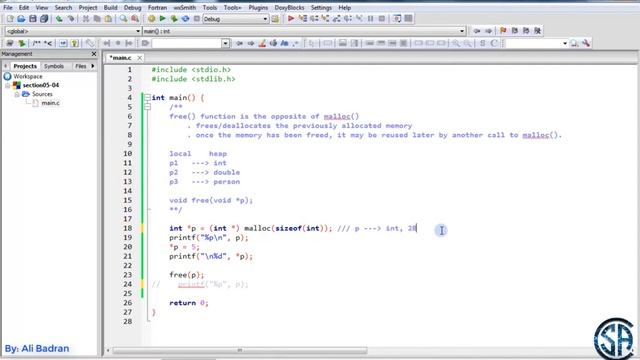Open the DoxyBlocks menu
Viewport: 640px width, 360px height.
point(289,7)
